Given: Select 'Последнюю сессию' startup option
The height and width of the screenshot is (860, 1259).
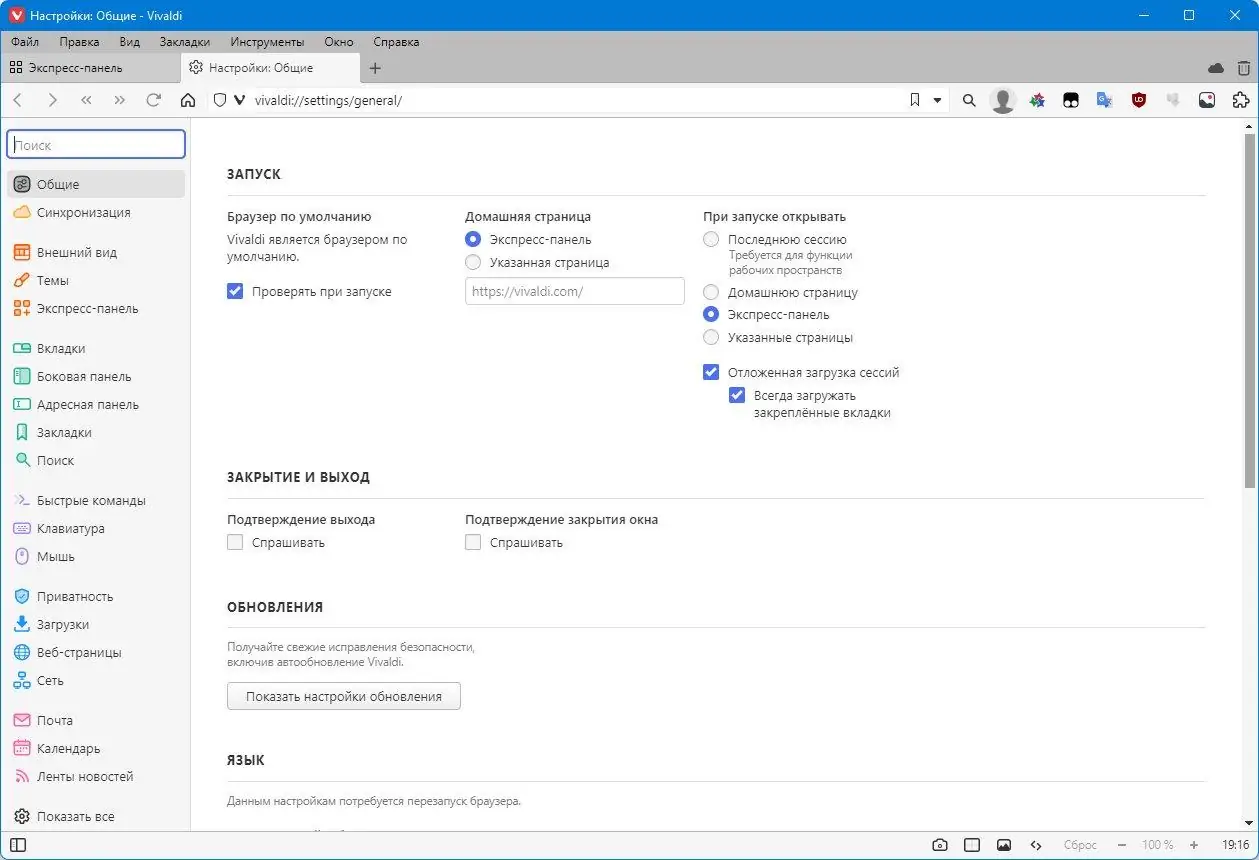Looking at the screenshot, I should (x=711, y=240).
